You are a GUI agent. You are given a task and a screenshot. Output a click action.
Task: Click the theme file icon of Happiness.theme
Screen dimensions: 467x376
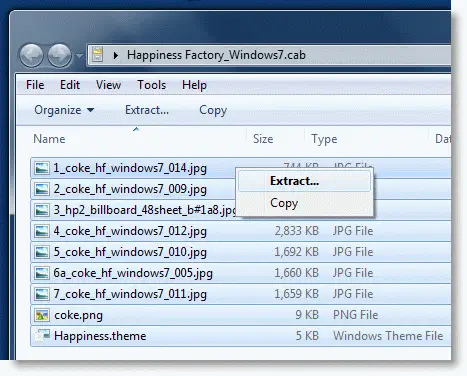[x=42, y=335]
